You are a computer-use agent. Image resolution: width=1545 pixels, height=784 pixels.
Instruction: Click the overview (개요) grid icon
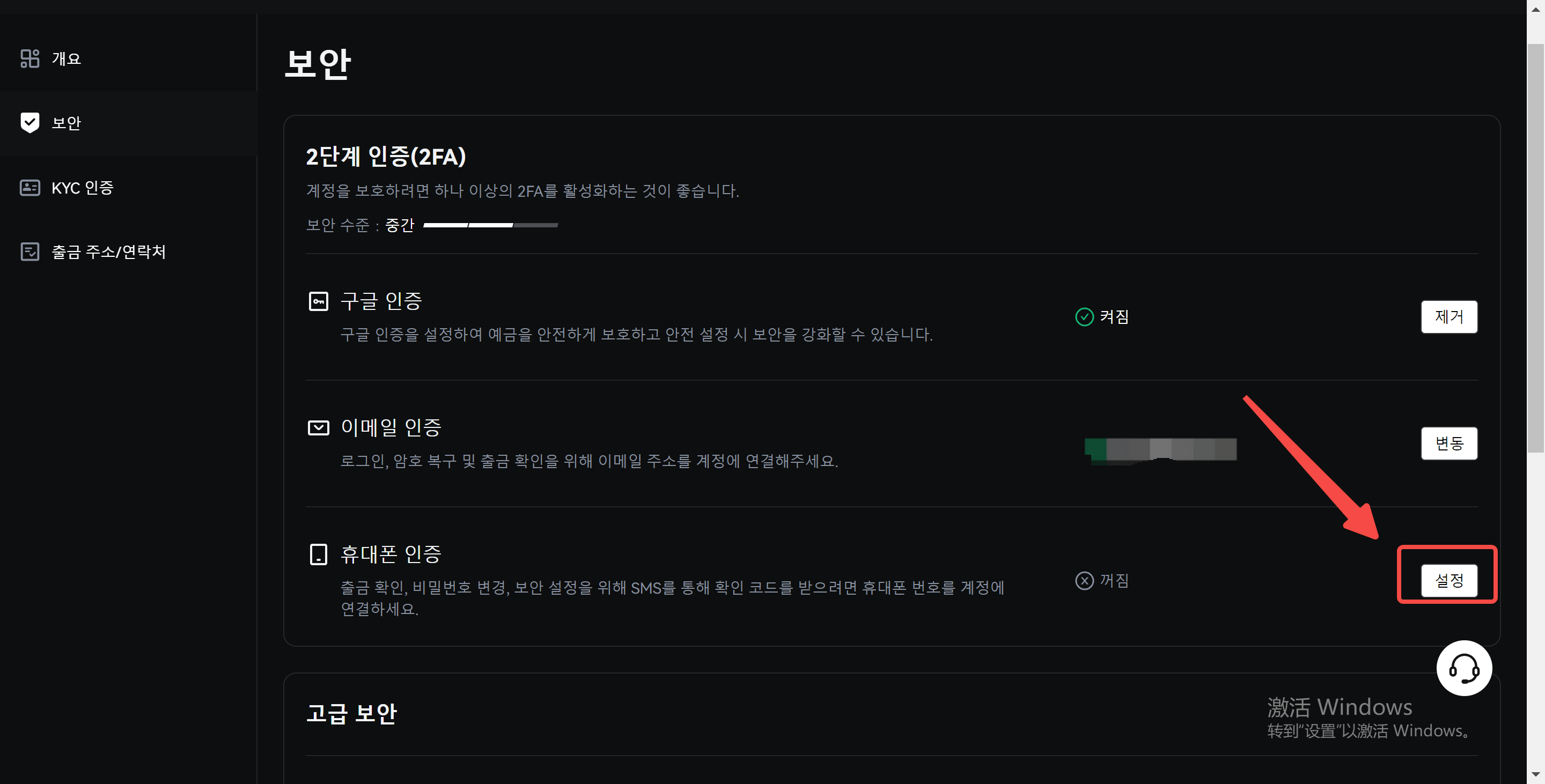tap(30, 58)
